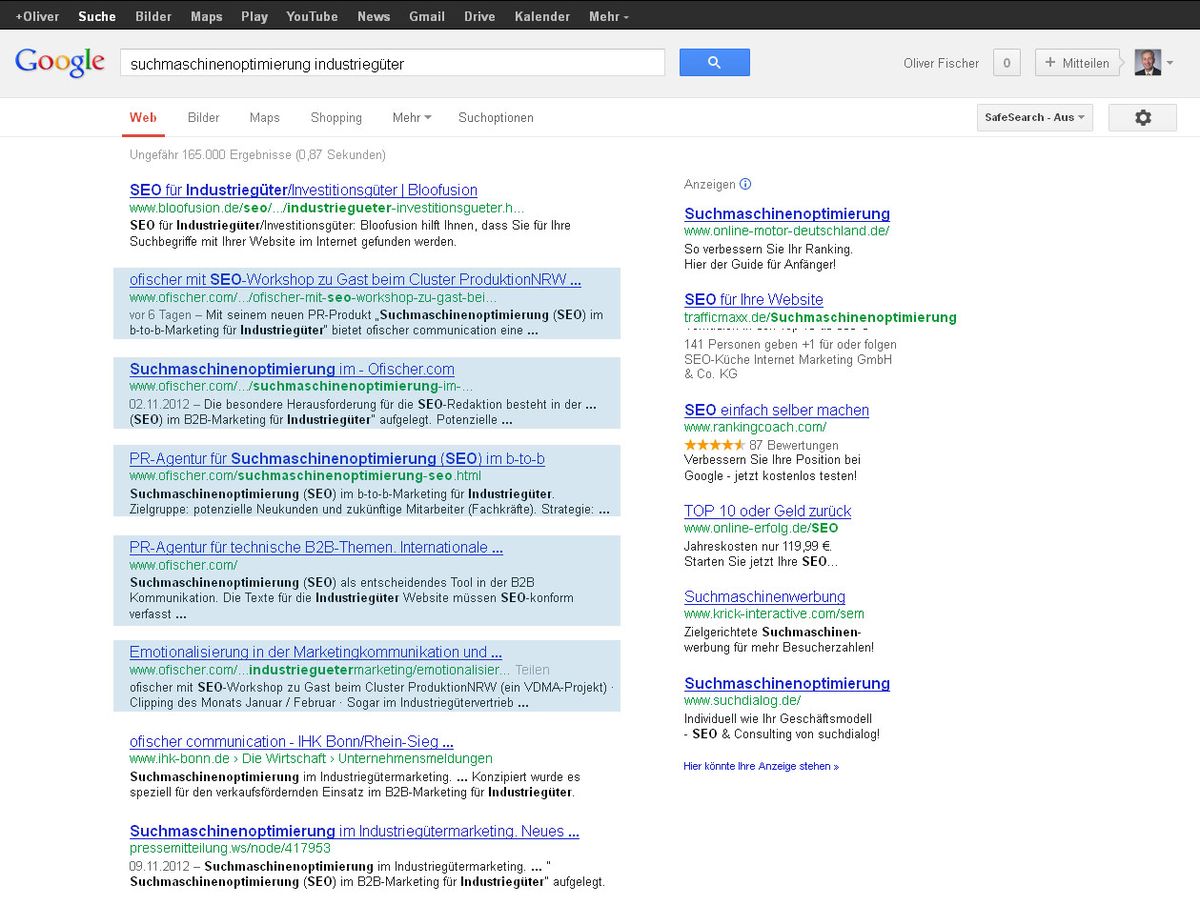Open Oliver Fischer's profile picture

(1148, 62)
